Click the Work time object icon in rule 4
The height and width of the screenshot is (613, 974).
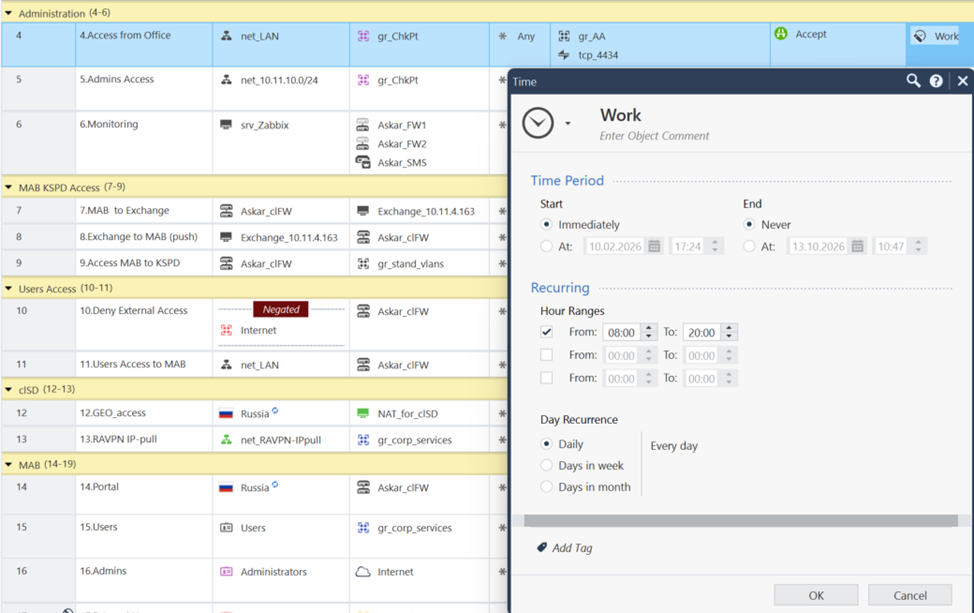point(920,36)
